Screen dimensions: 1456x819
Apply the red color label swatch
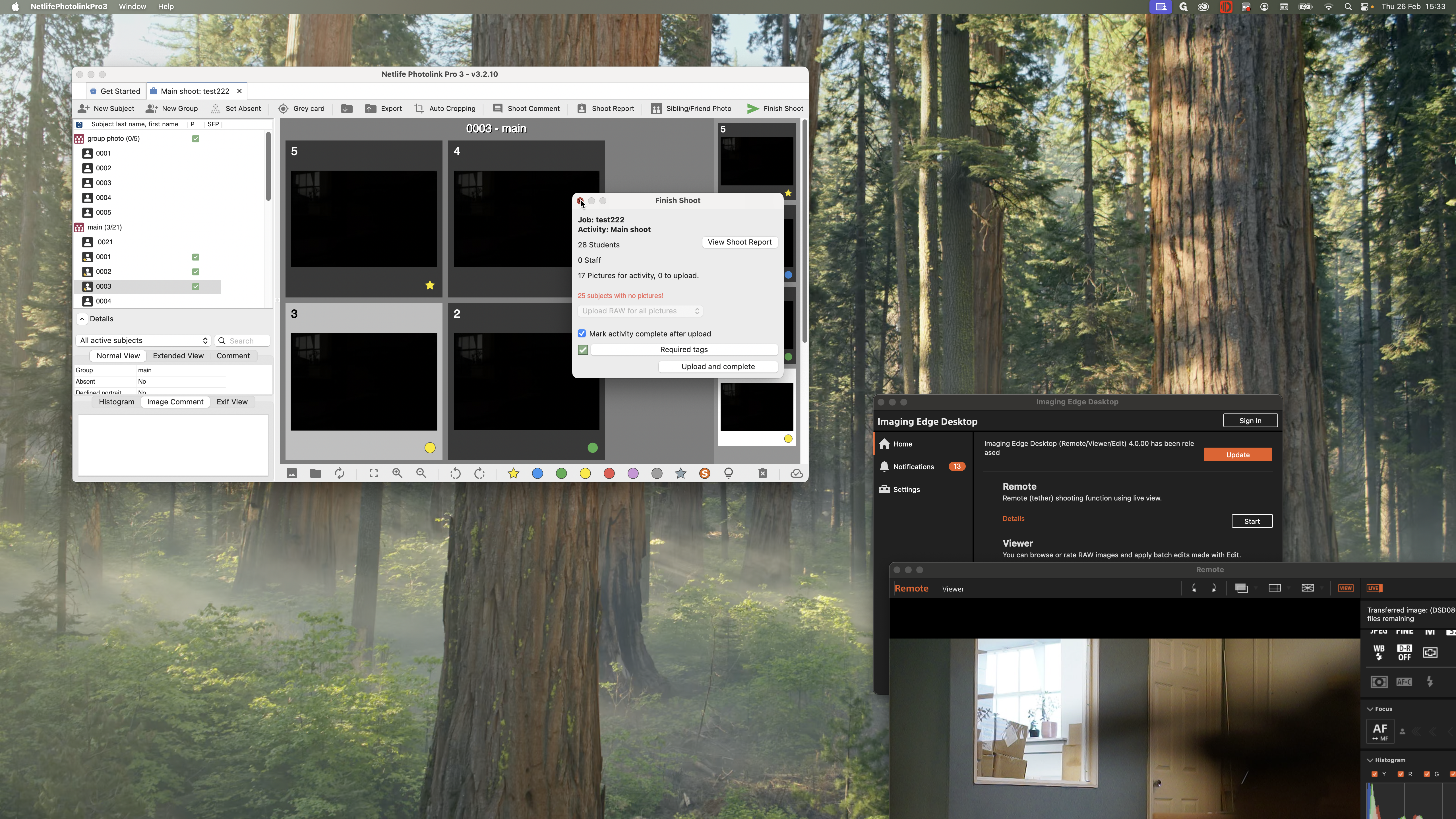click(x=609, y=474)
